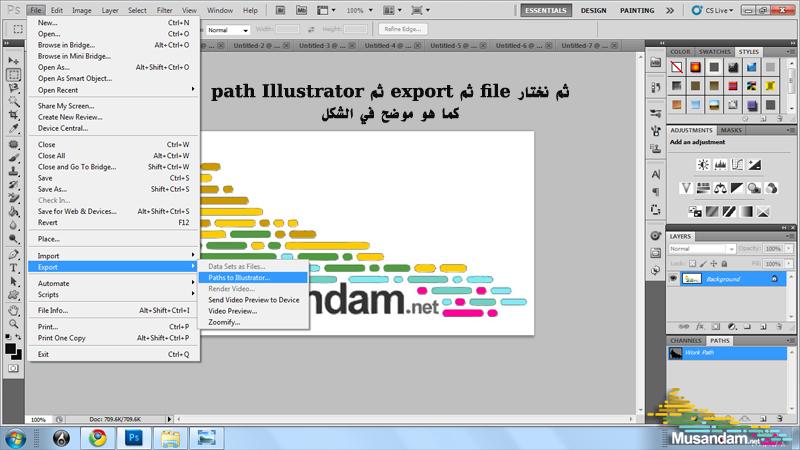This screenshot has height=450, width=800.
Task: Choose Paths to Illustrator menu item
Action: point(254,278)
